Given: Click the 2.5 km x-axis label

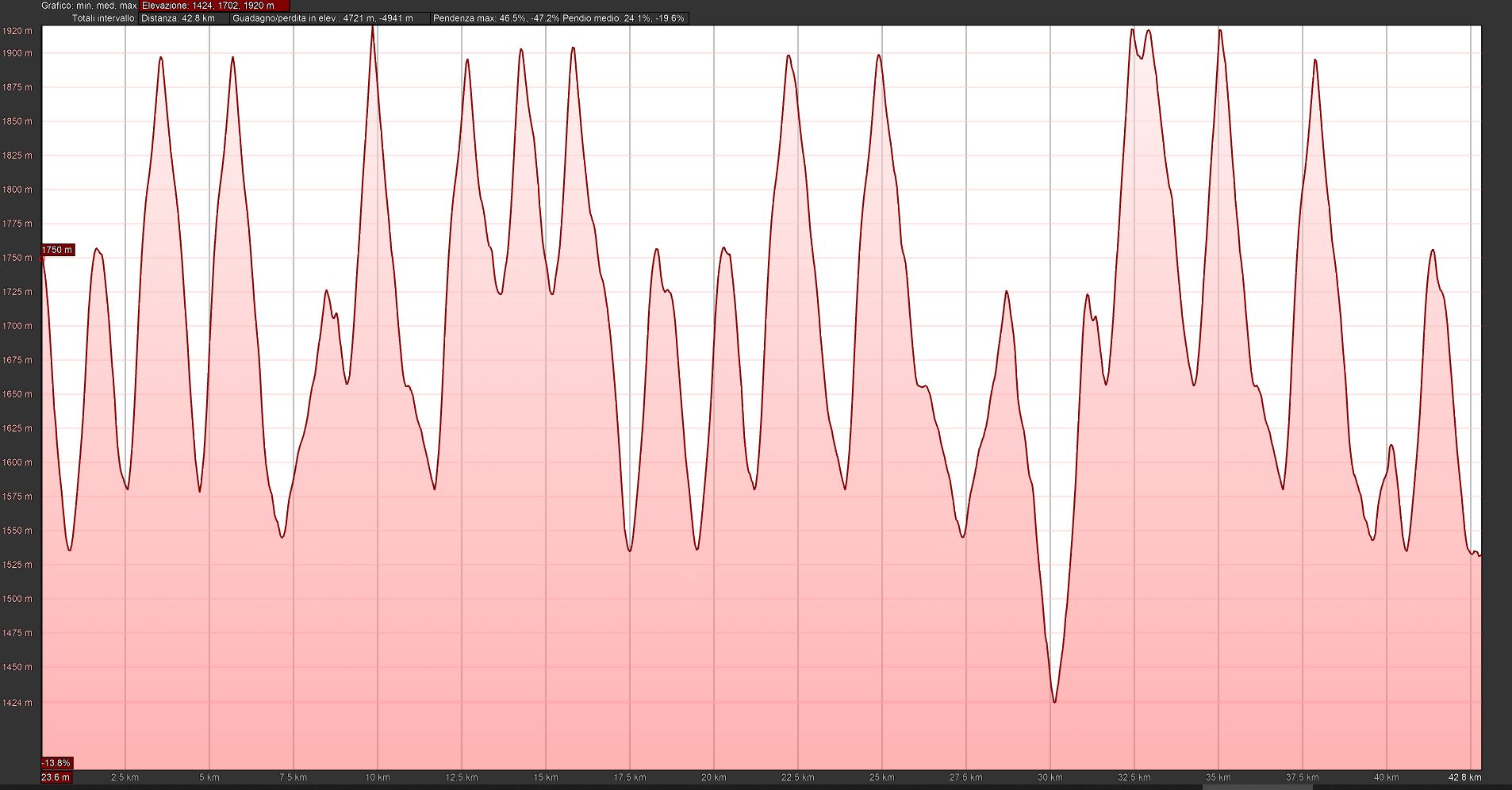Looking at the screenshot, I should tap(125, 777).
